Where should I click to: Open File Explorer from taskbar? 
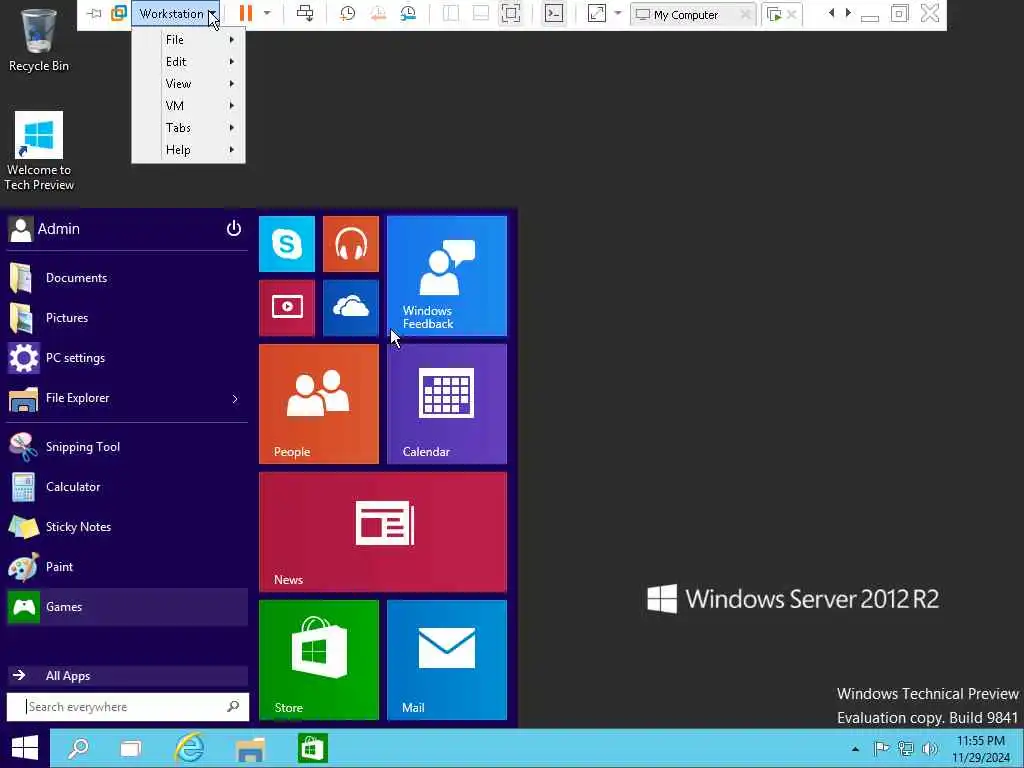click(250, 748)
